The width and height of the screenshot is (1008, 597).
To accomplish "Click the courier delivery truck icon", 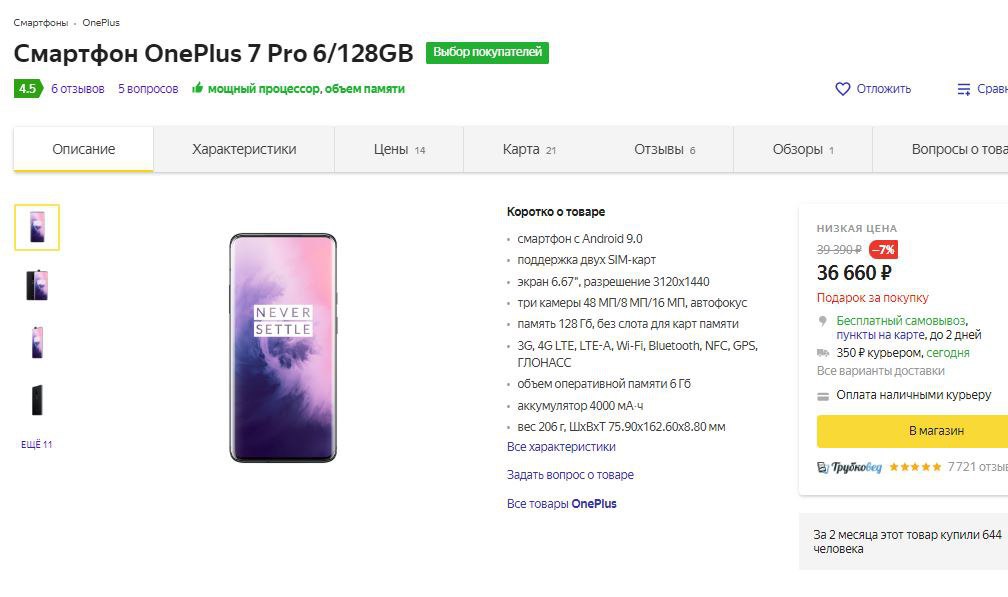I will click(823, 353).
